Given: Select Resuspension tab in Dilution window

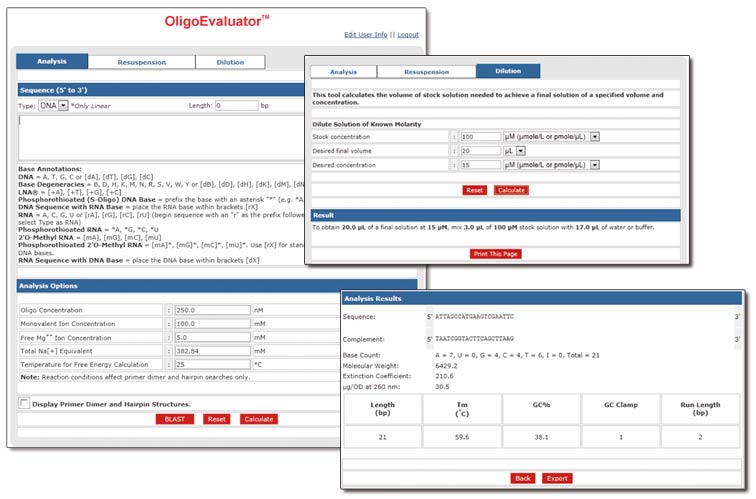Looking at the screenshot, I should point(426,72).
